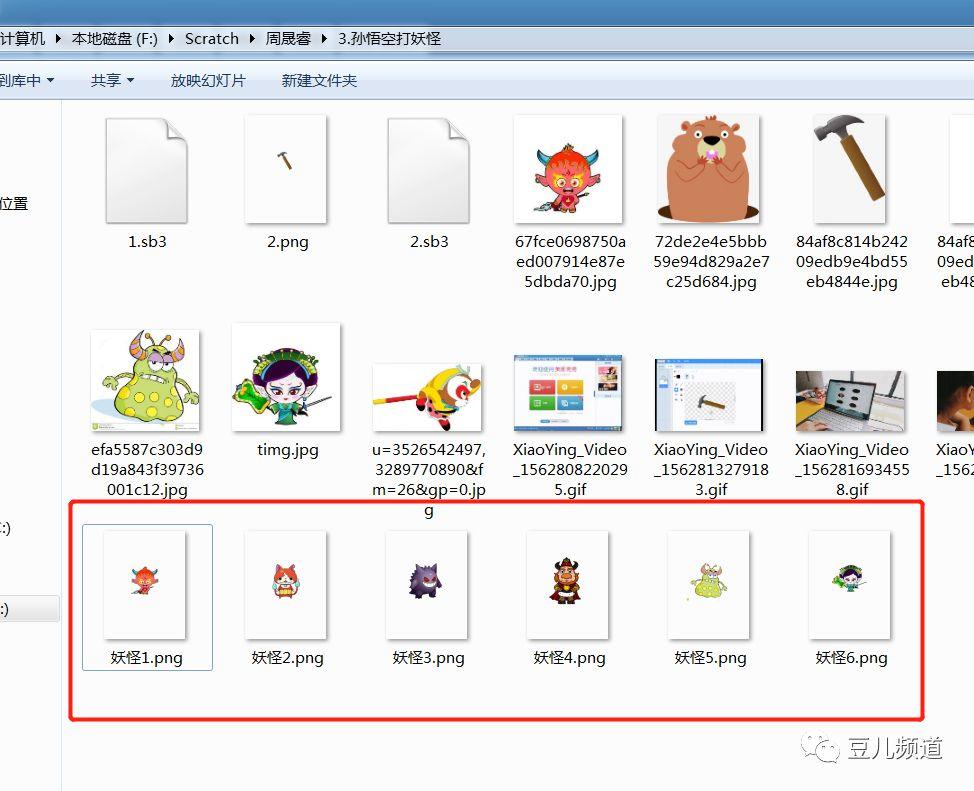Navigate to 周晟睿 folder in breadcrumb

point(288,39)
